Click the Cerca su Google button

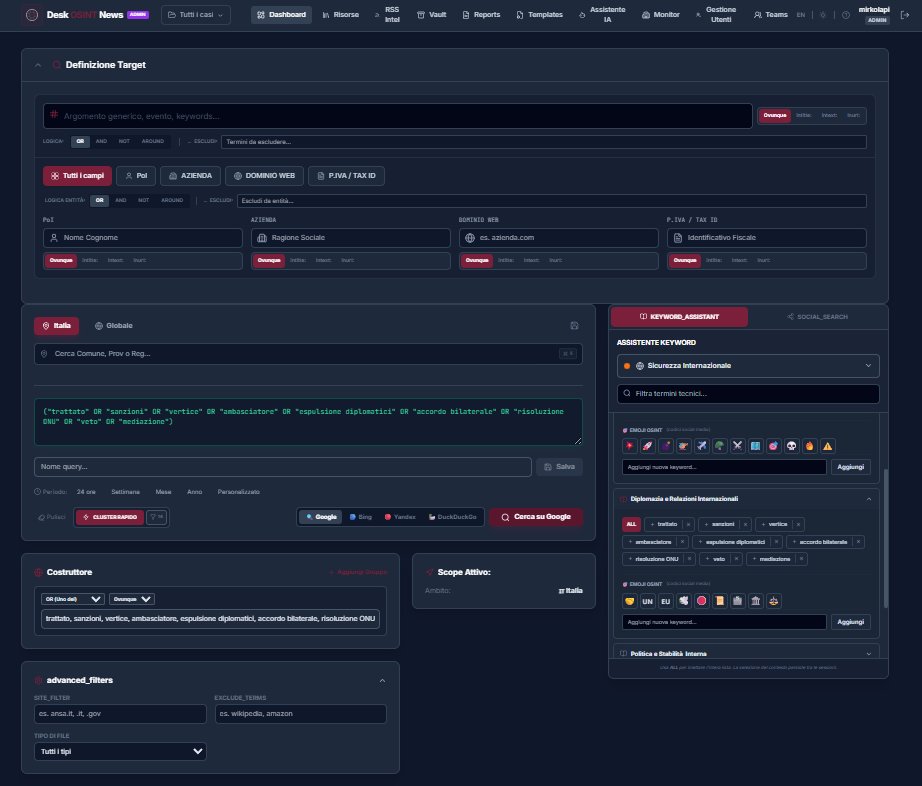click(x=536, y=517)
